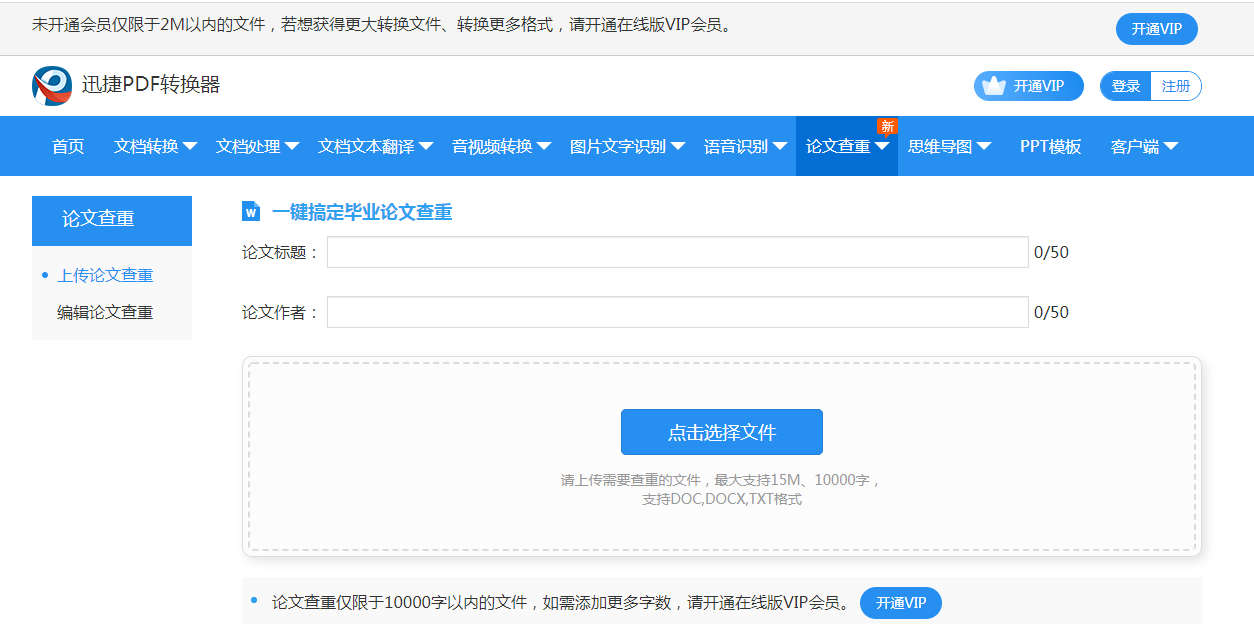Open the 图片文字识别 menu item

coord(618,146)
